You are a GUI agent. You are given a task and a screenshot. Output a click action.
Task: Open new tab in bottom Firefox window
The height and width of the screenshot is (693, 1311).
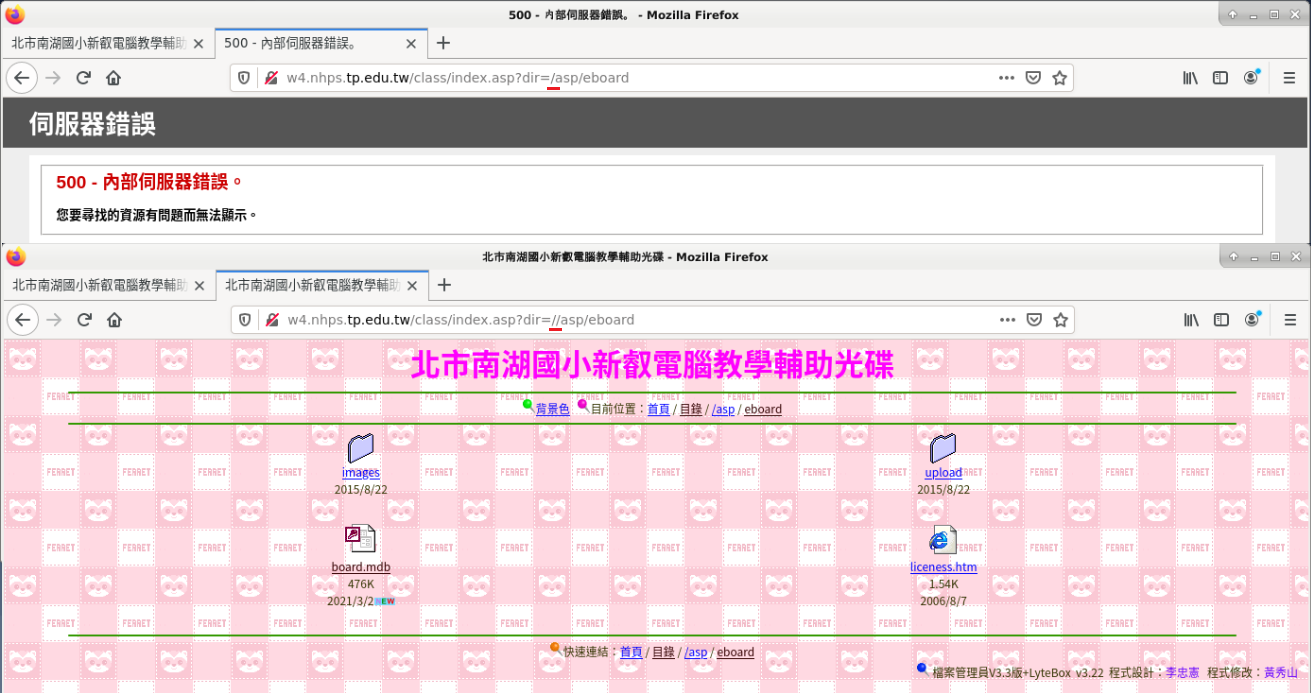(444, 285)
